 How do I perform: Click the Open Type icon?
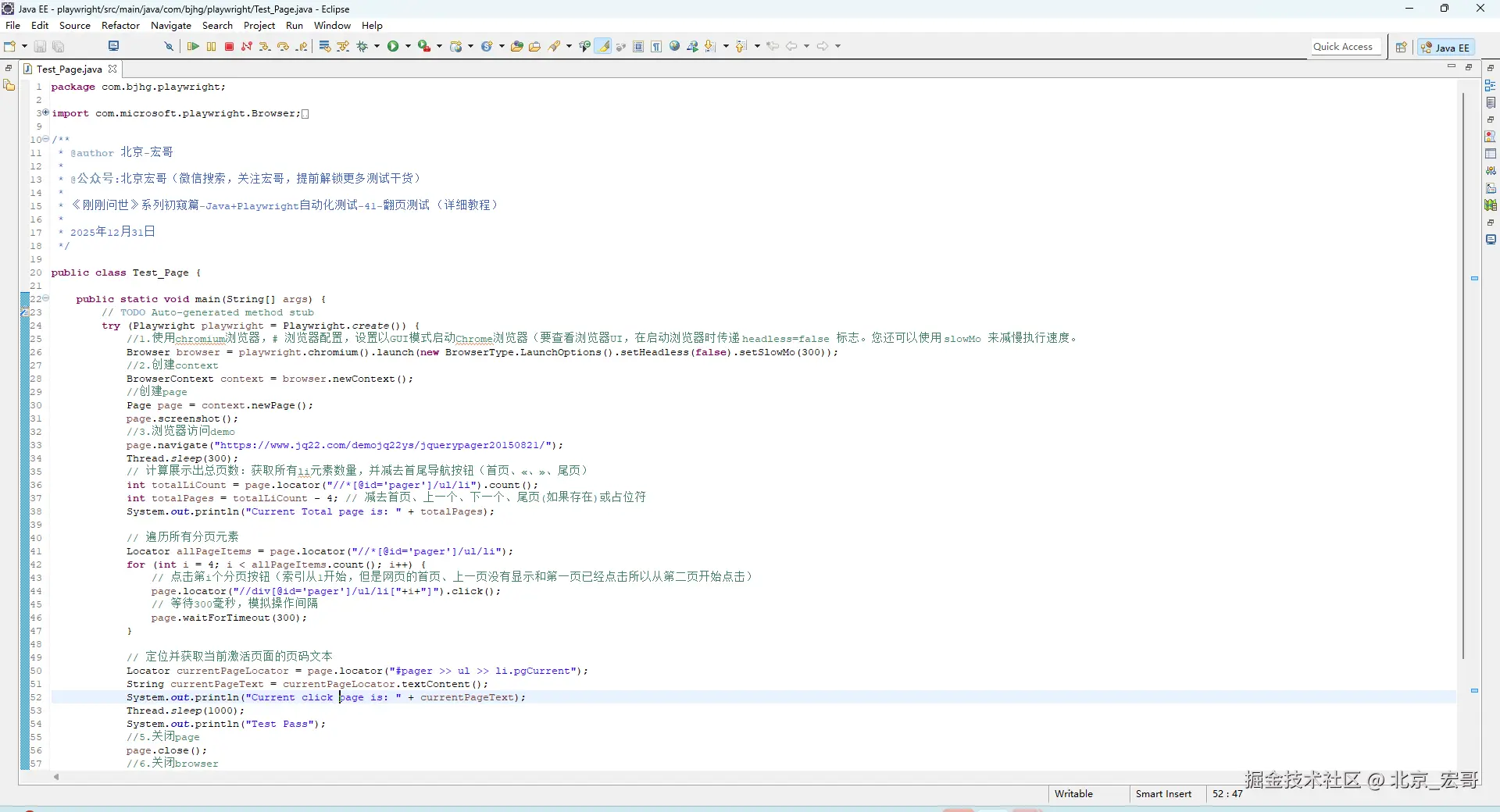click(516, 47)
